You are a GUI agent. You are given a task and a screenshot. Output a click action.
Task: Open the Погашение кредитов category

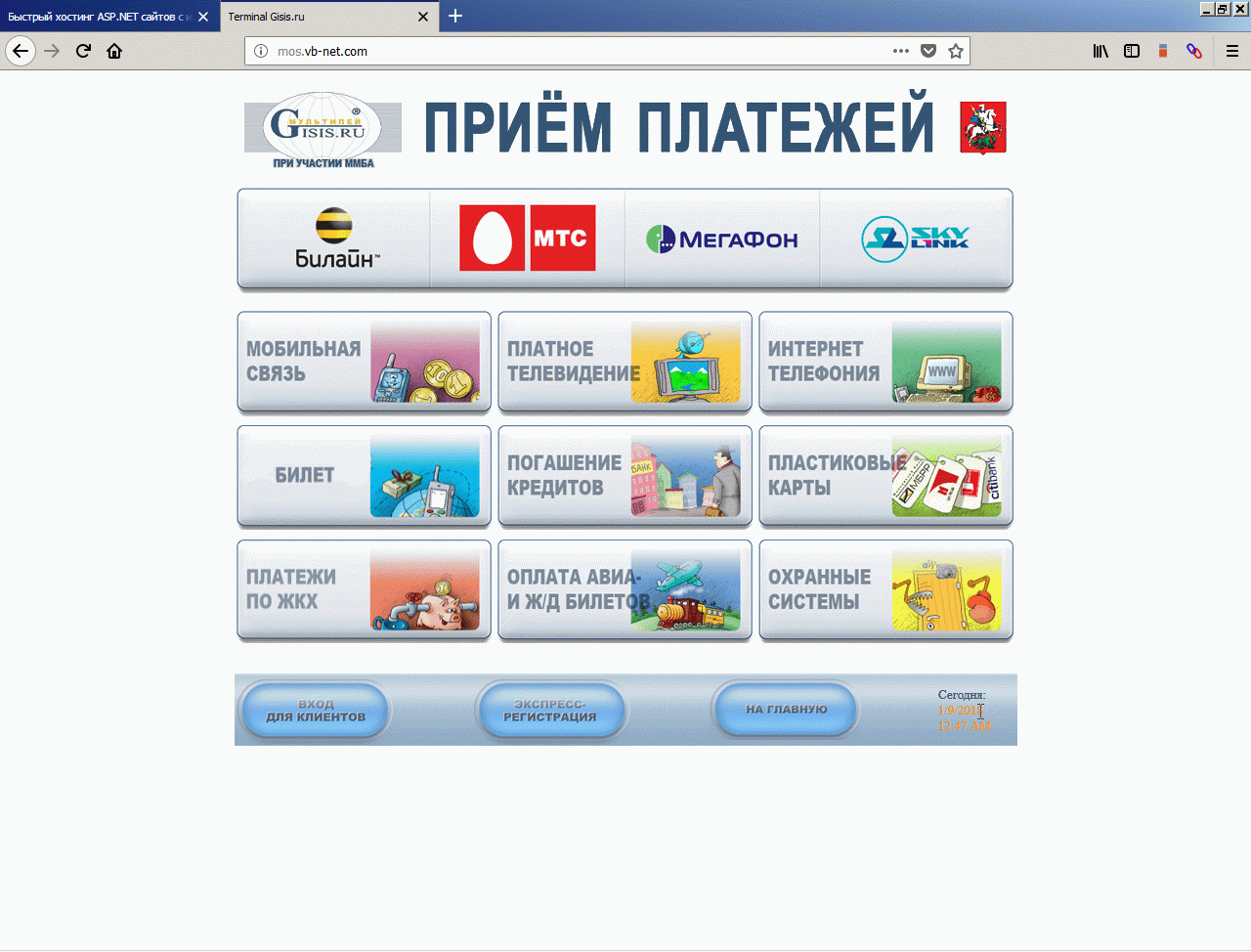[625, 476]
